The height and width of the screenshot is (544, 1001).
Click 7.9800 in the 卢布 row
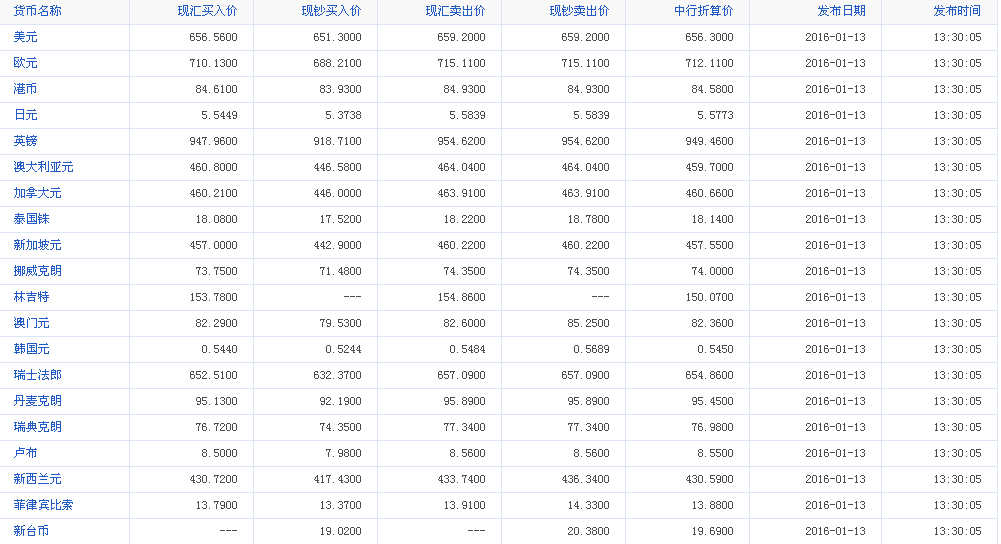pos(343,453)
